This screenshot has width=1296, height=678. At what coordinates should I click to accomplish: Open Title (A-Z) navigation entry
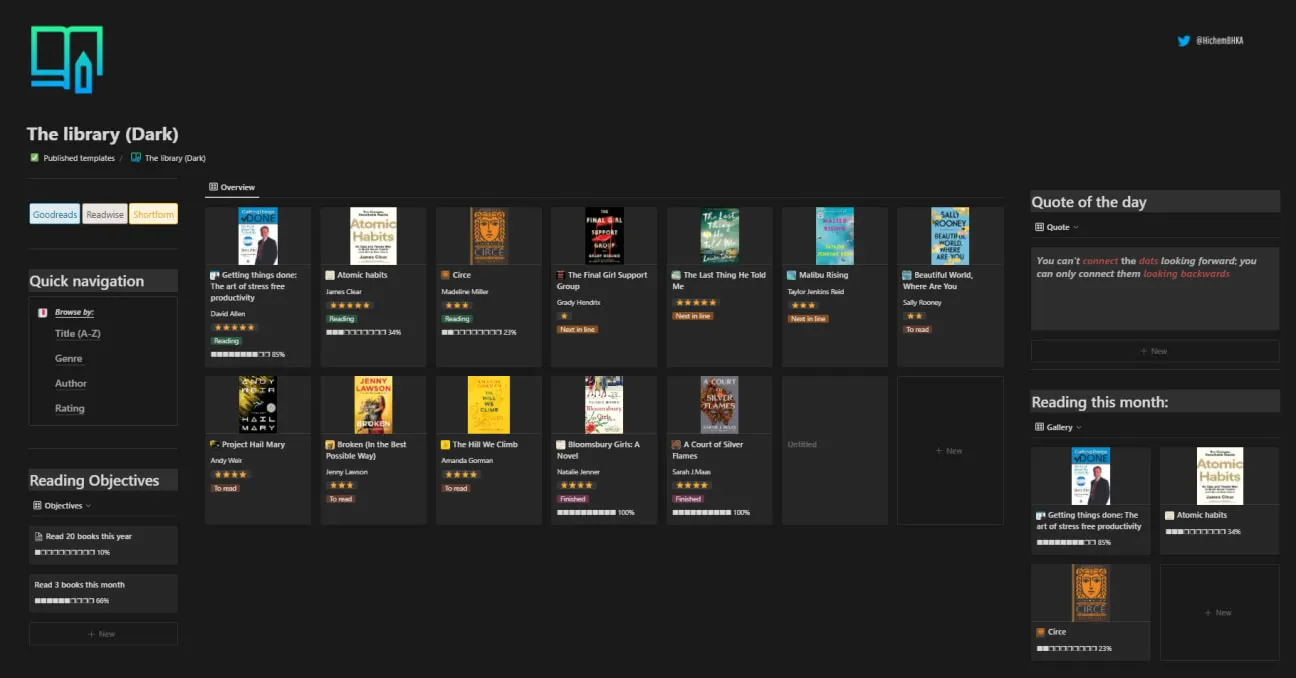tap(78, 334)
